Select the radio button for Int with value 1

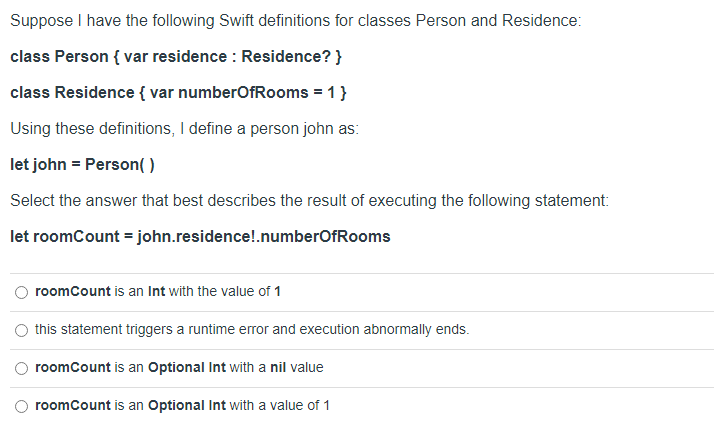click(21, 292)
